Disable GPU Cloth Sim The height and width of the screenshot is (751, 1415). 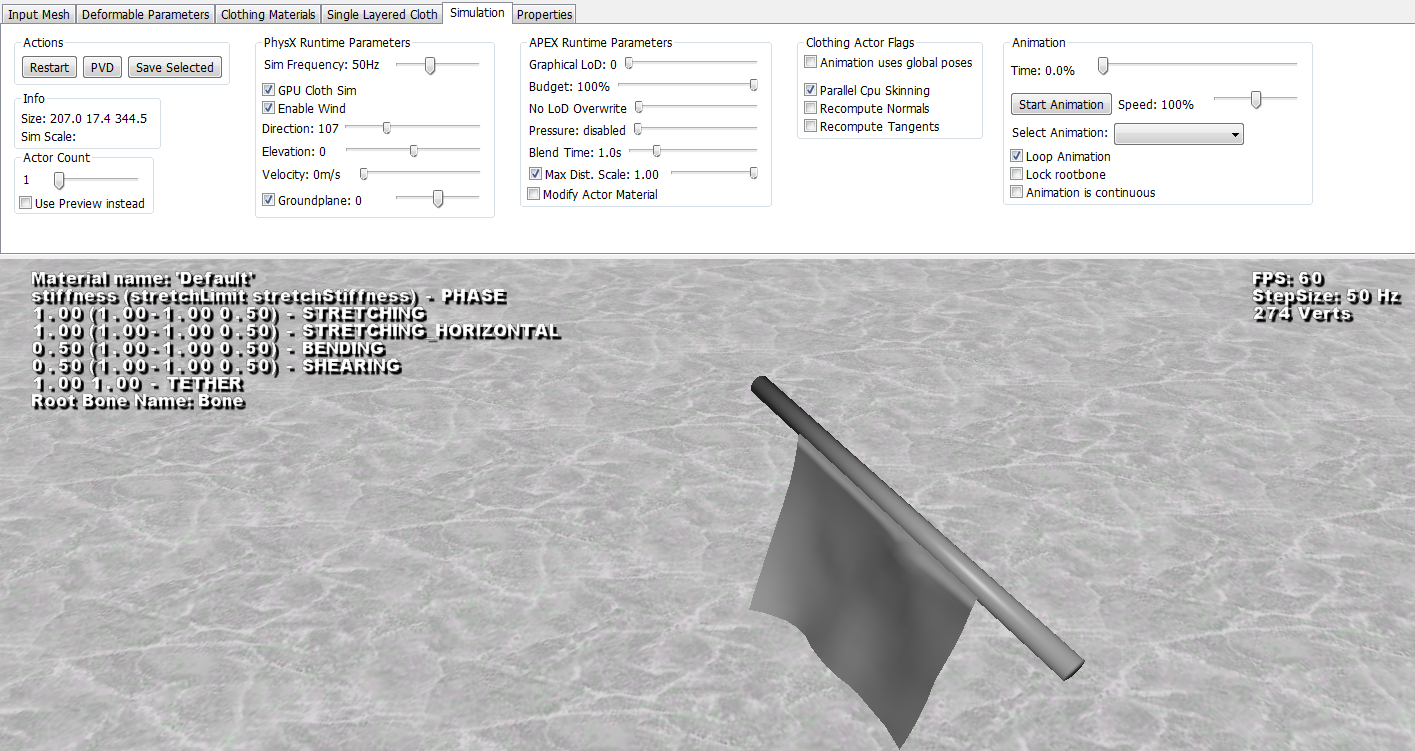click(268, 89)
